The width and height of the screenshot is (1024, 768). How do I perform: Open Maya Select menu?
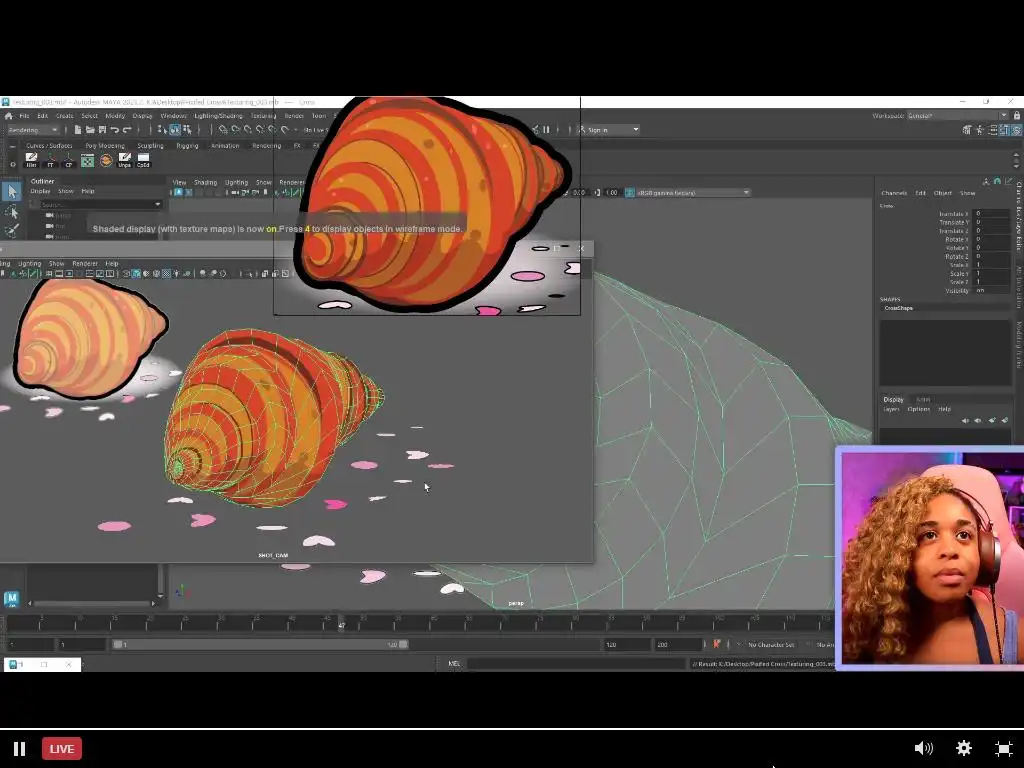(89, 116)
